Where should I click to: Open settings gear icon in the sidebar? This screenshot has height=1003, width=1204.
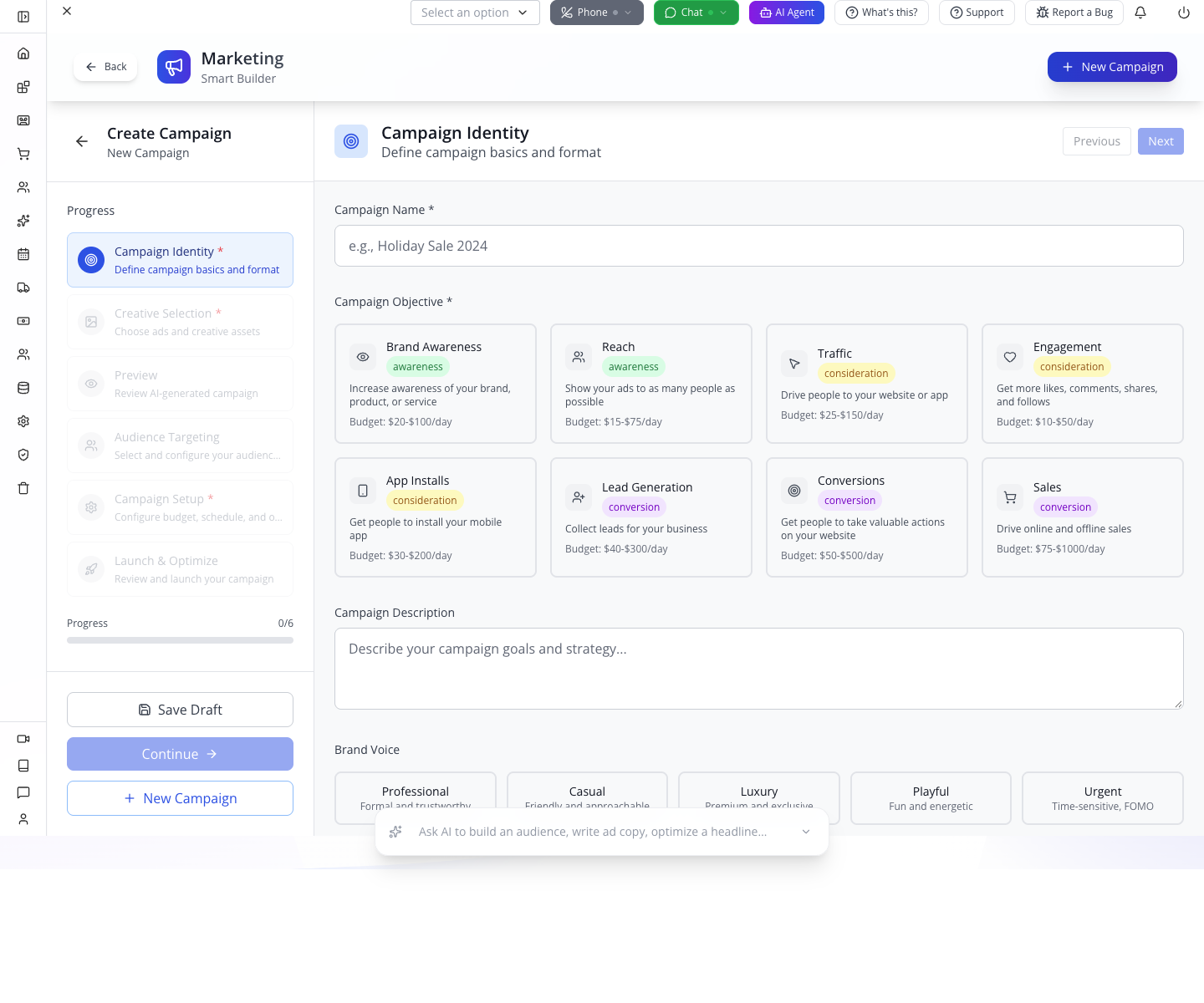coord(23,421)
